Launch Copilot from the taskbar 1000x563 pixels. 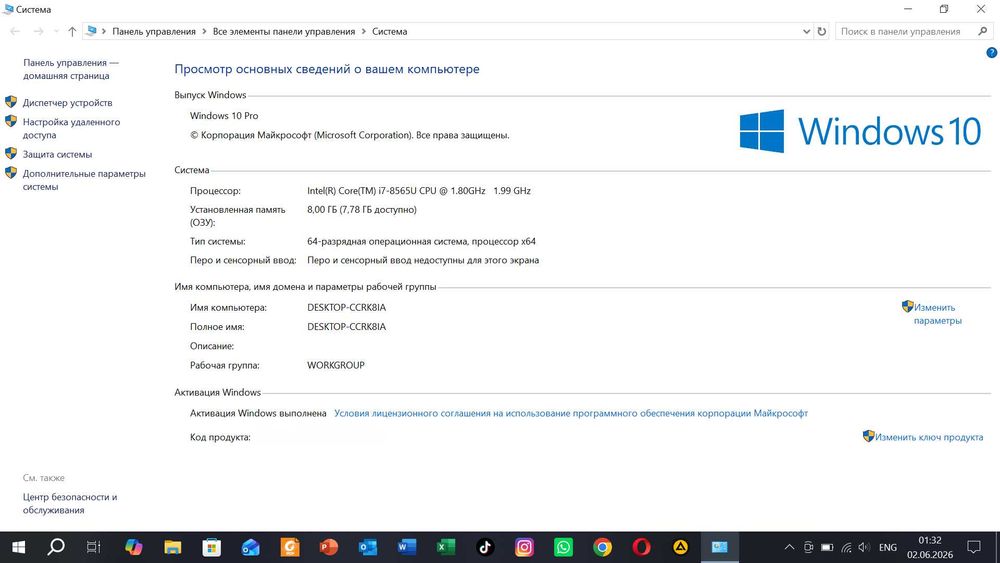click(134, 547)
